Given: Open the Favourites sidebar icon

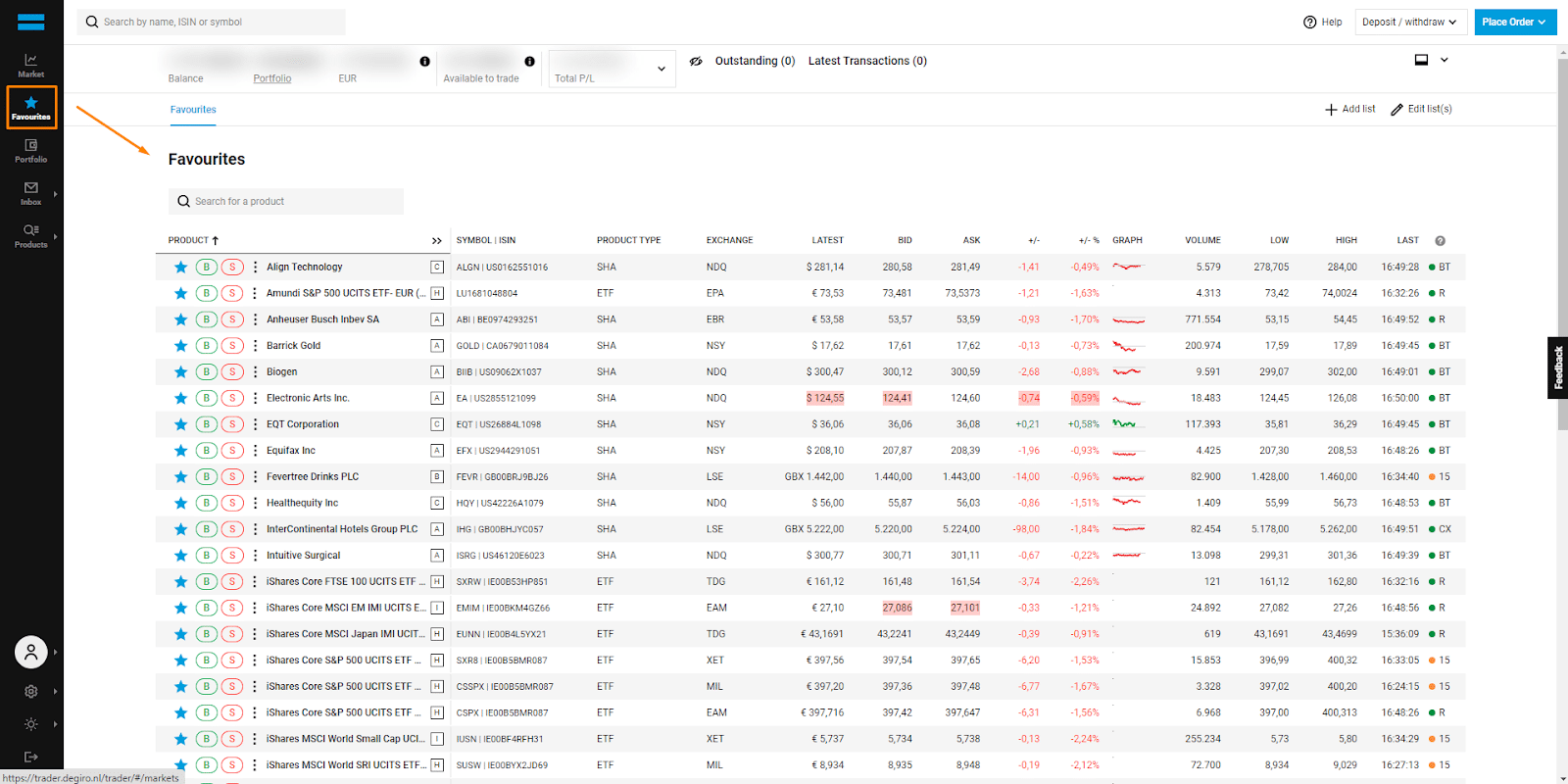Looking at the screenshot, I should tap(31, 107).
